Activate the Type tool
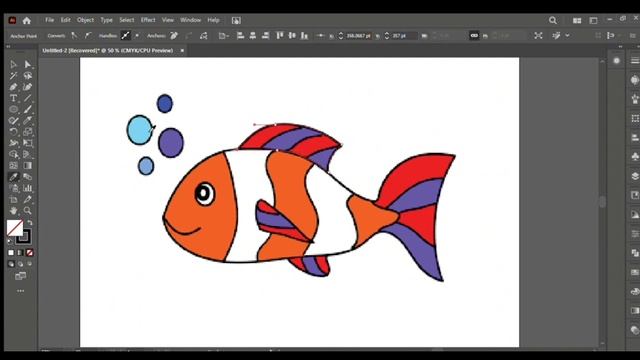This screenshot has width=640, height=360. pos(13,98)
